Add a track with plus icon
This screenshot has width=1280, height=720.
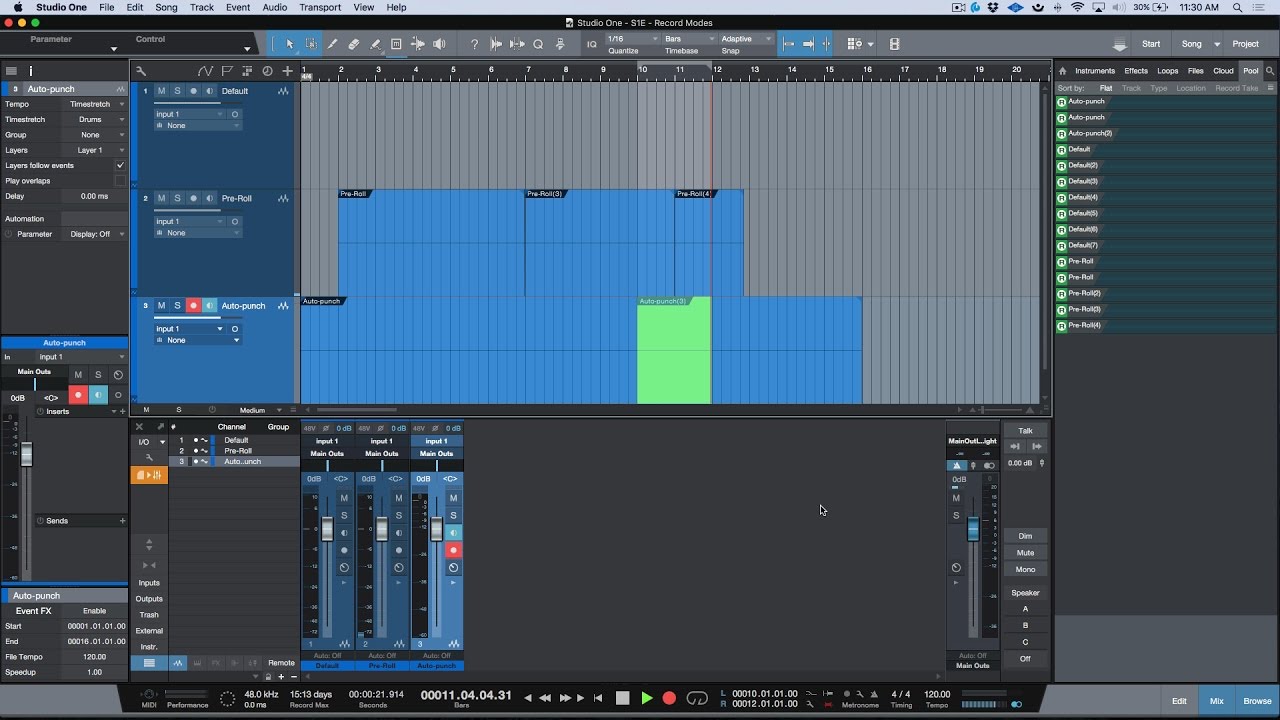[288, 71]
